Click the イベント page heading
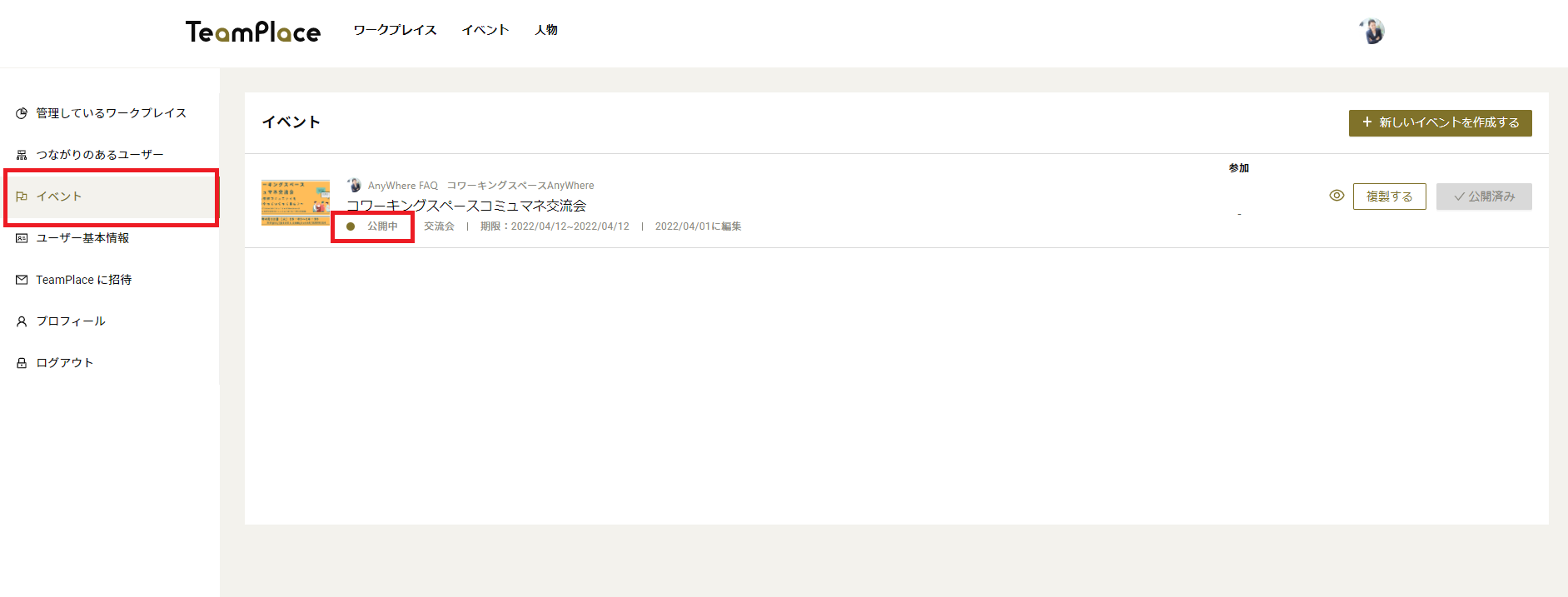Screen dimensions: 1568x597 click(x=291, y=122)
